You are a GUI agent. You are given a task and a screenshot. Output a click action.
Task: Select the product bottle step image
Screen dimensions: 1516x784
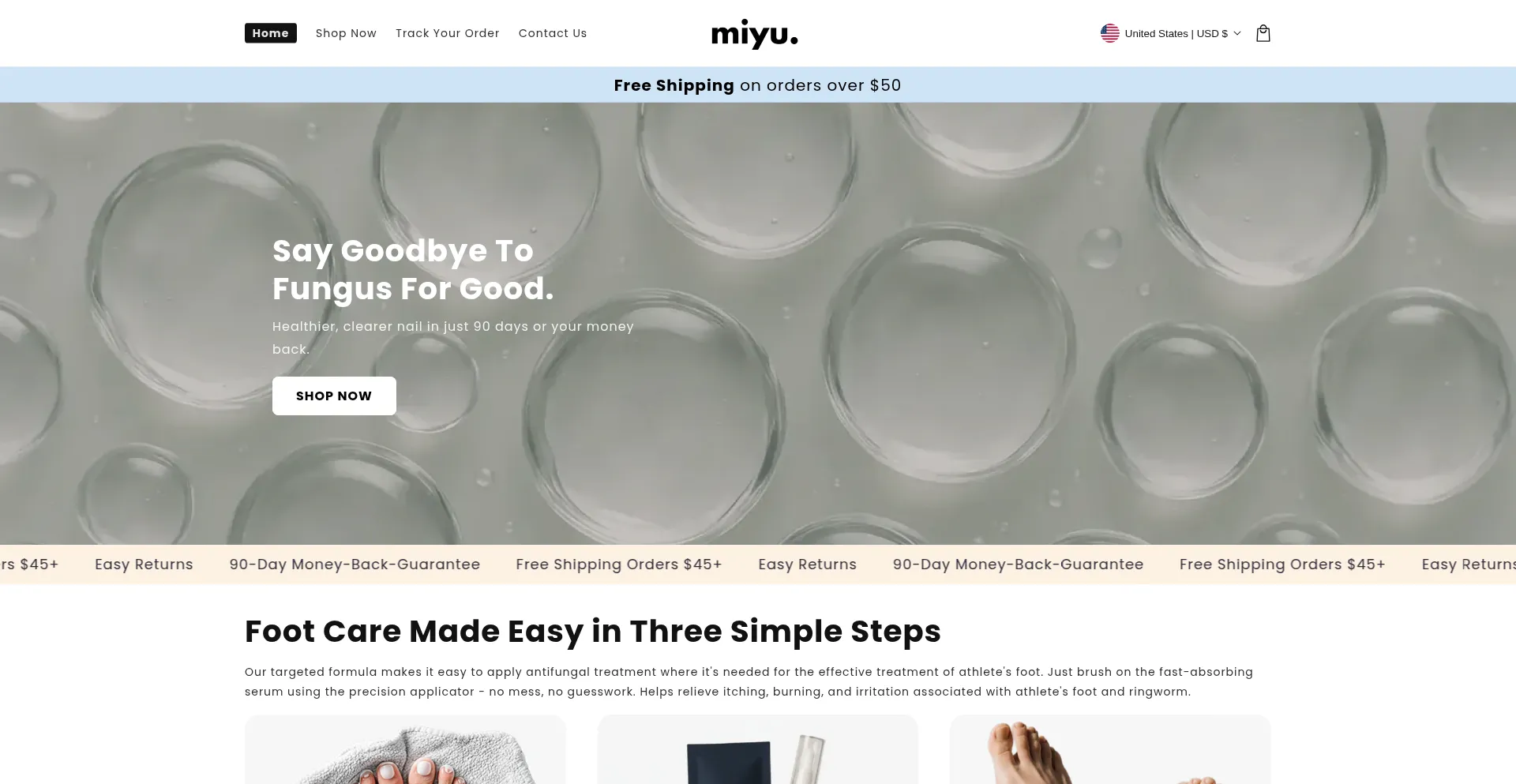click(758, 749)
